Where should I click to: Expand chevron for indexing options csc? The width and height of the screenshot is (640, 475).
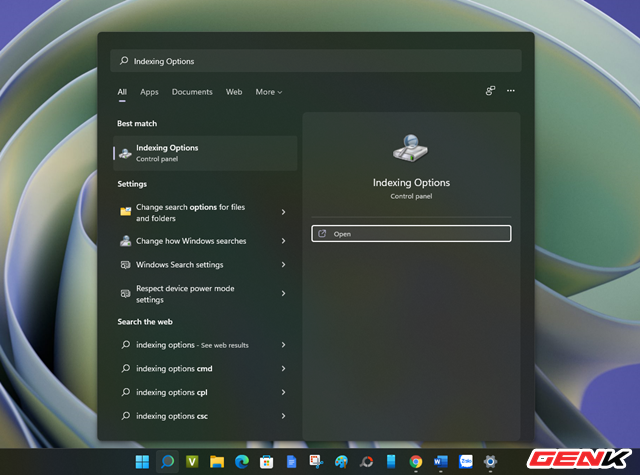click(x=283, y=416)
